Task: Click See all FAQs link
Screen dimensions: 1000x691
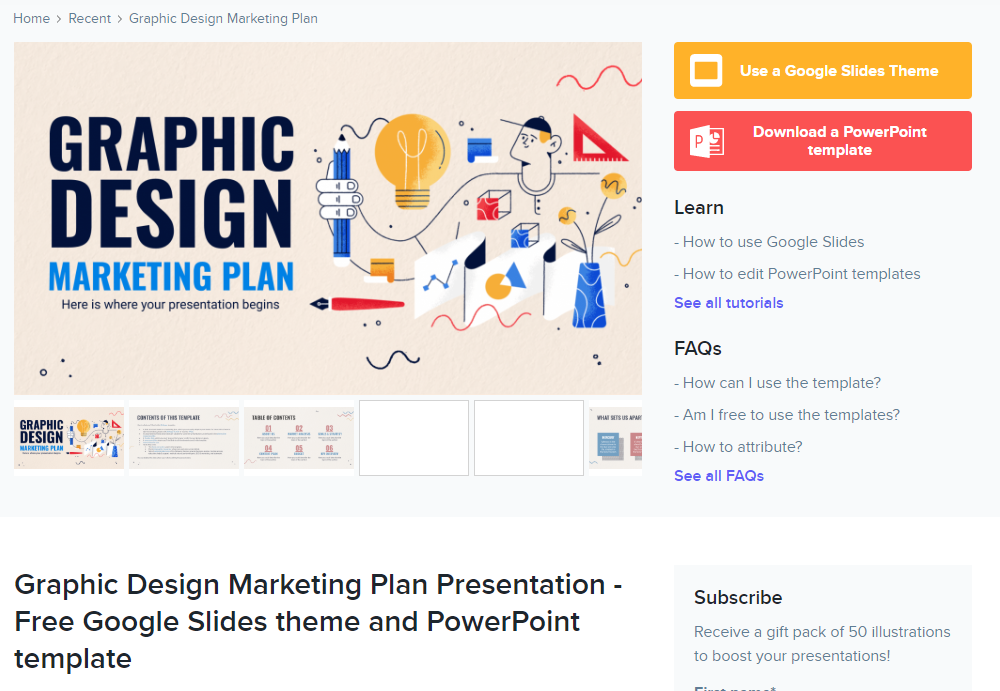Action: point(719,476)
